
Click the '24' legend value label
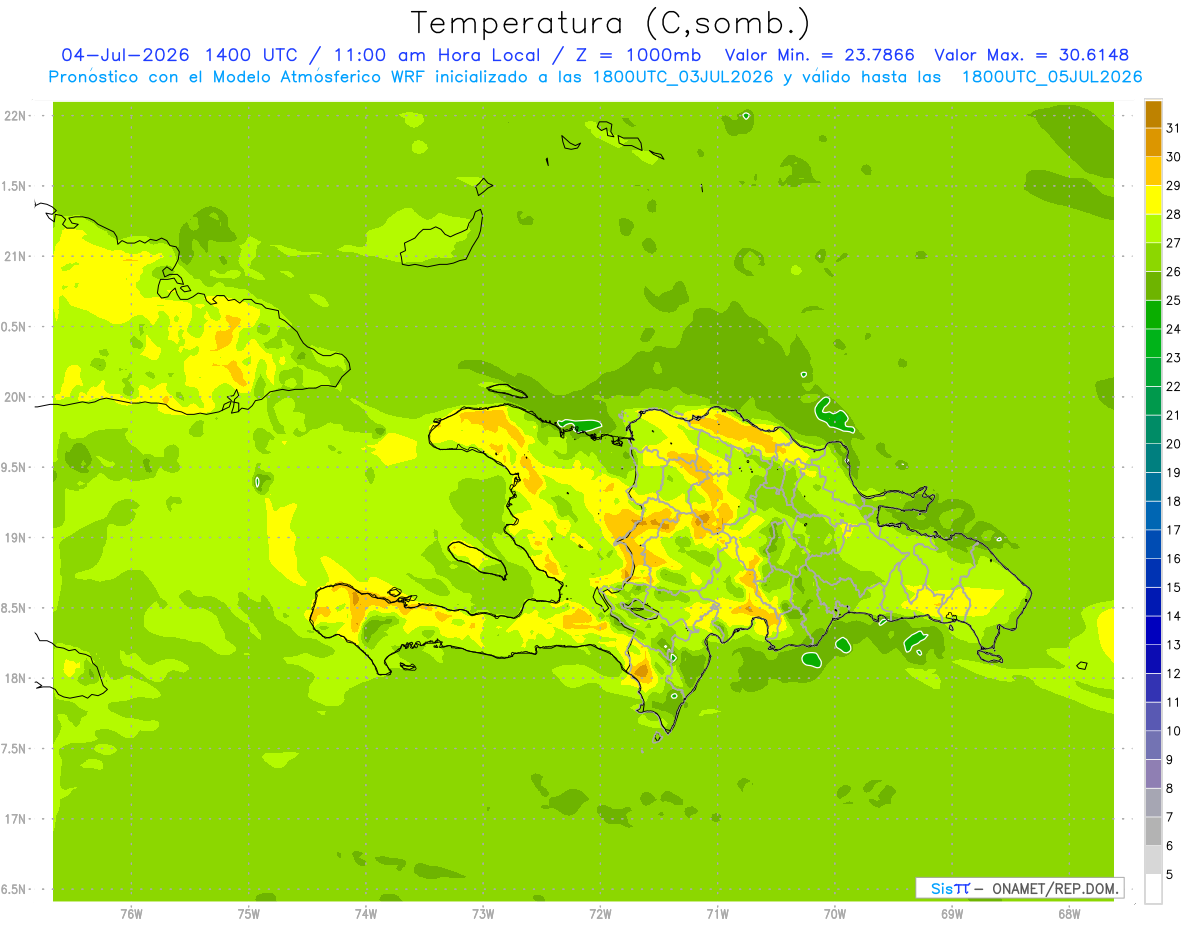click(1174, 329)
